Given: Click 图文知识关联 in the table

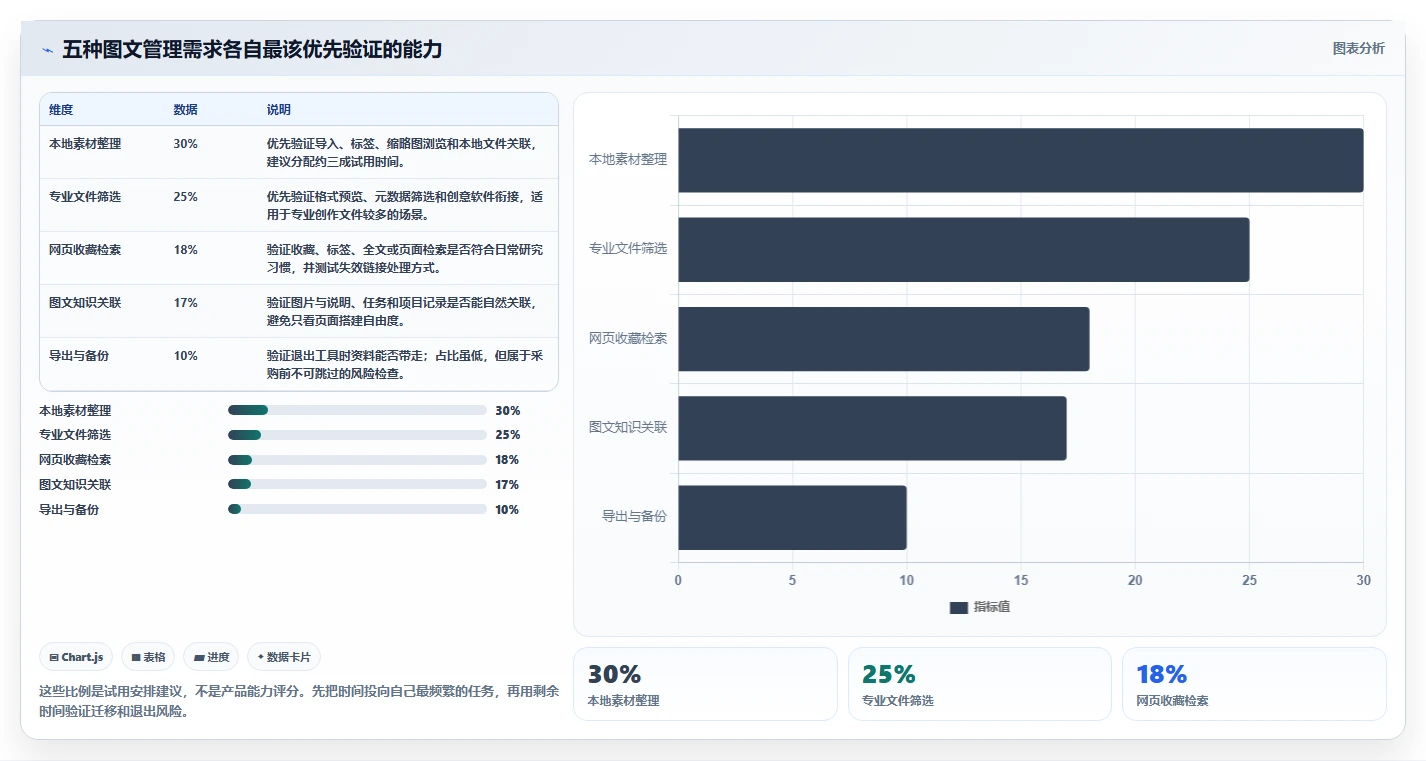Looking at the screenshot, I should click(x=85, y=303).
